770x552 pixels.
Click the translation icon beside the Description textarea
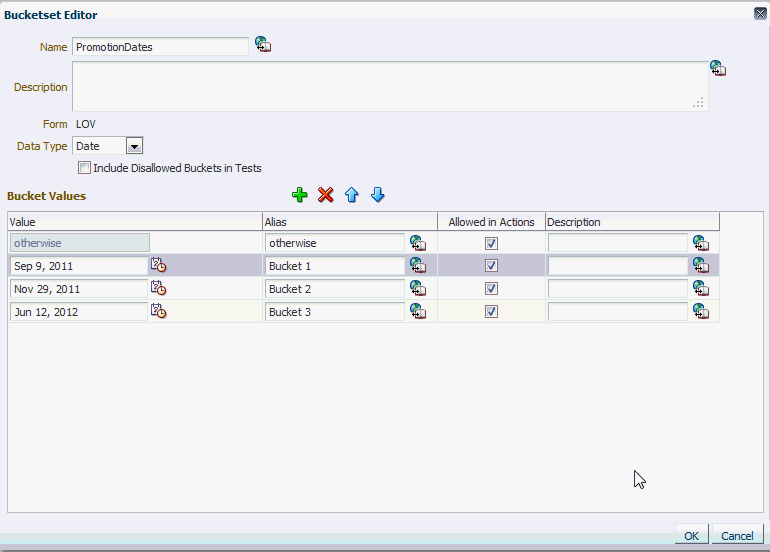(717, 68)
